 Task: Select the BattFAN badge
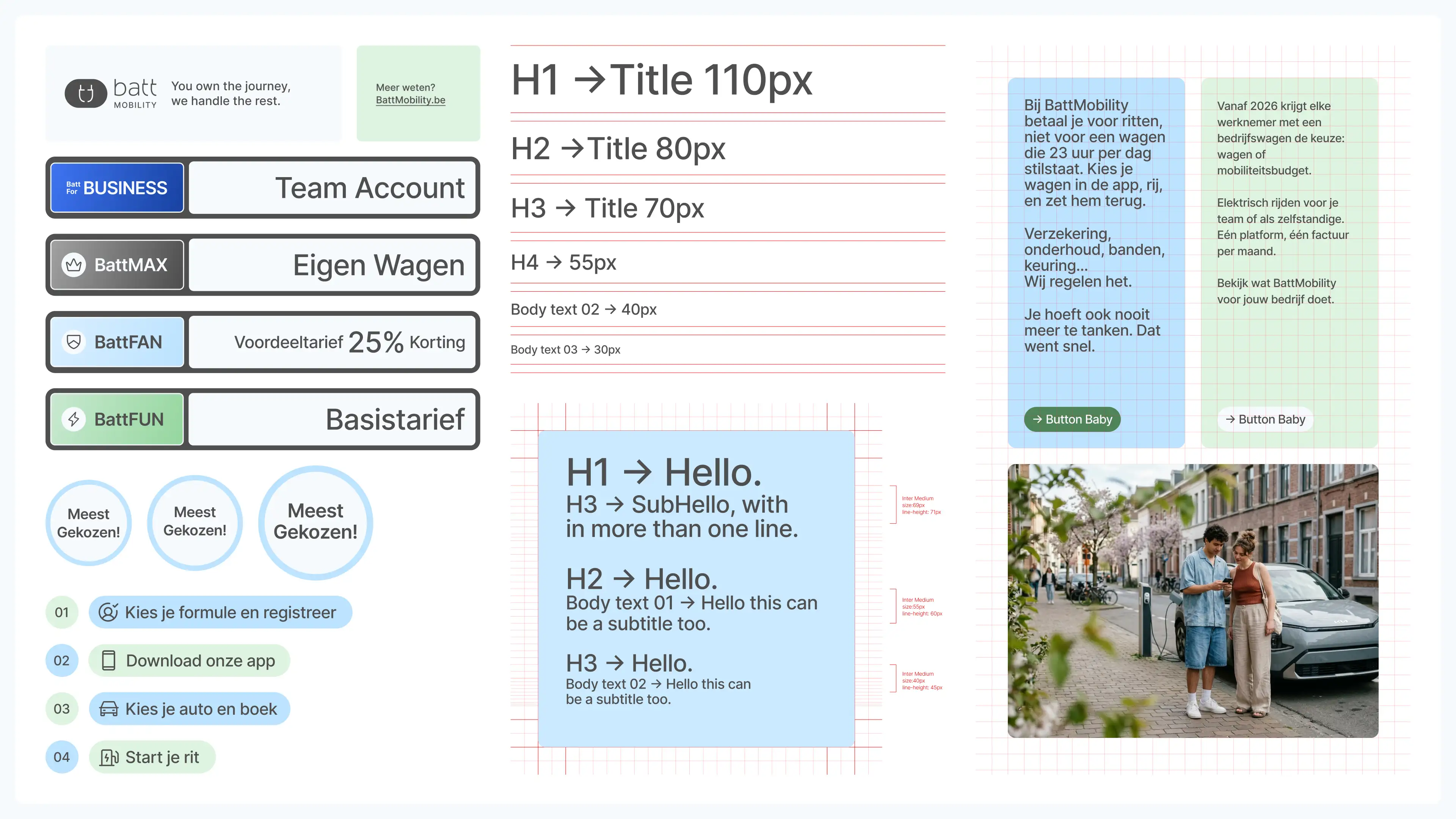tap(117, 342)
